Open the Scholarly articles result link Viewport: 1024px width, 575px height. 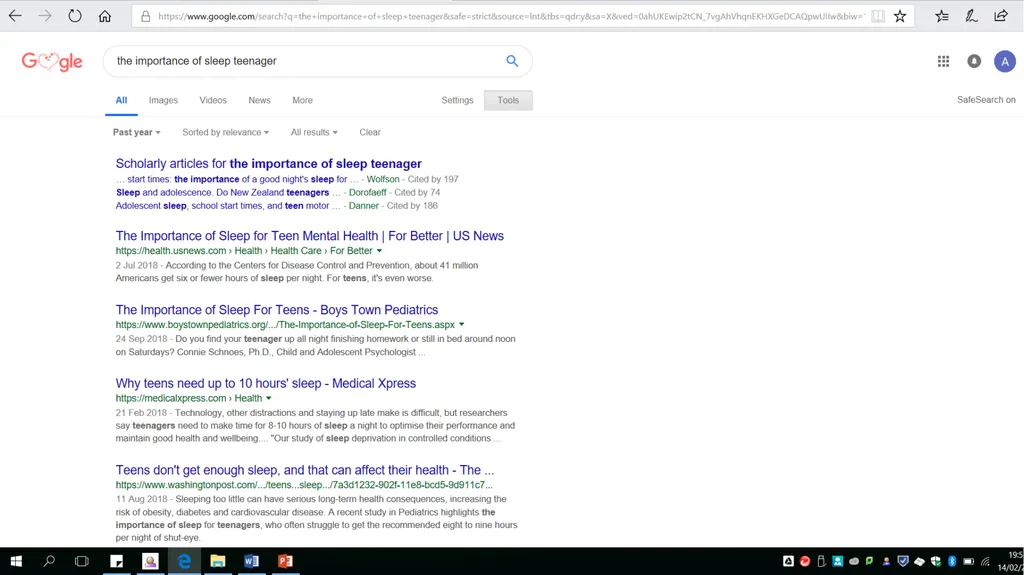pyautogui.click(x=268, y=163)
